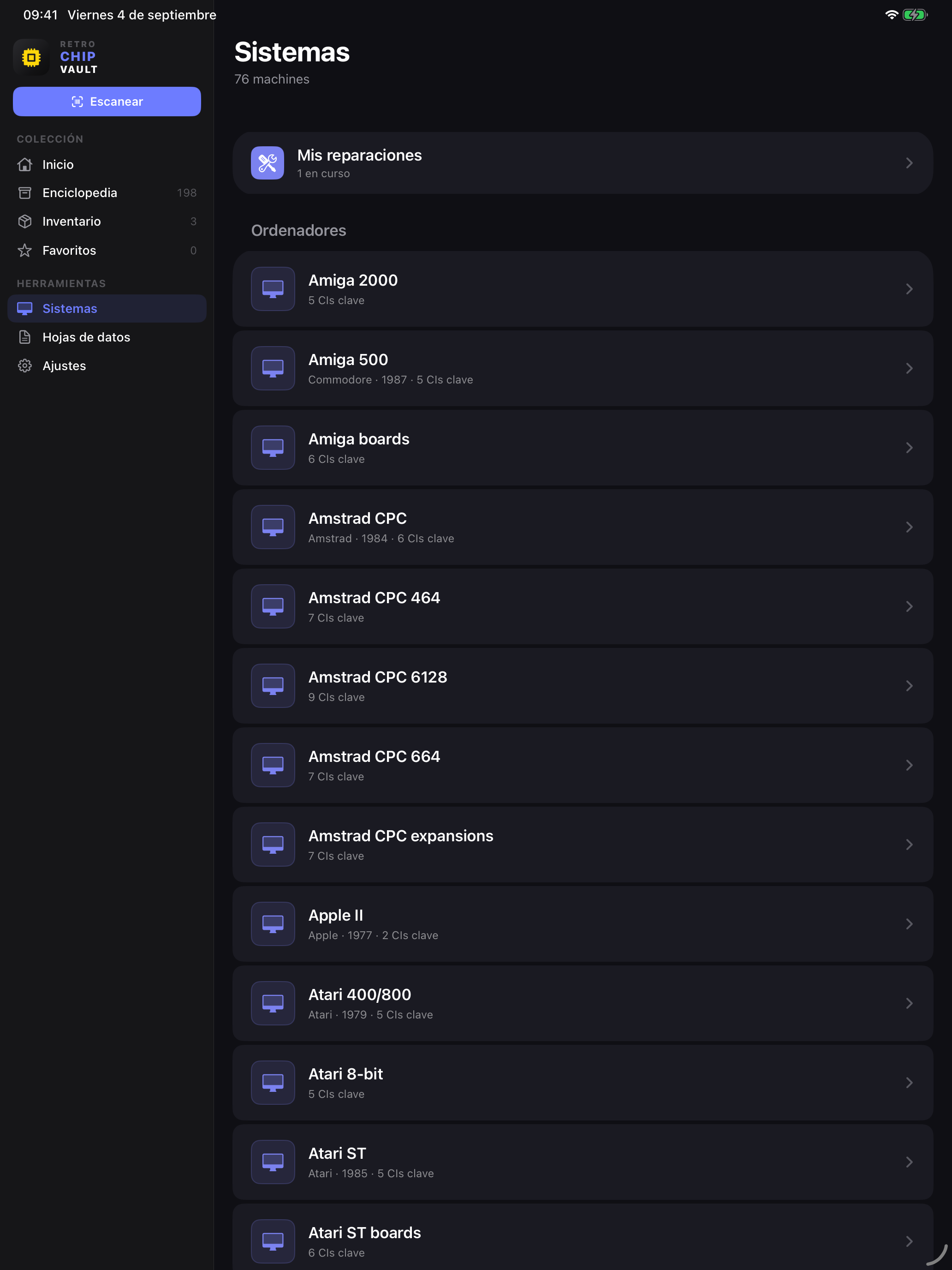Open Amiga 500 using its chevron arrow
Screen dimensions: 952x1270
pos(909,368)
